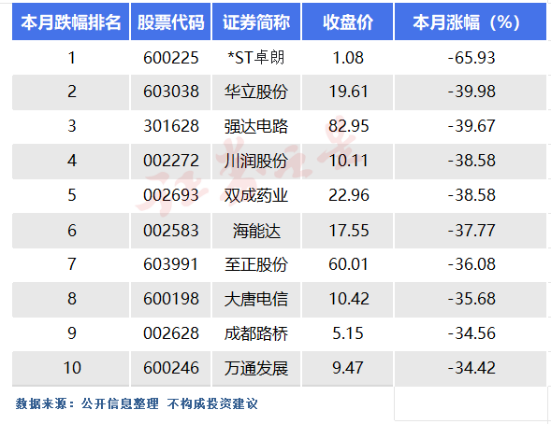
Task: Click stock code 603991
Action: [171, 264]
